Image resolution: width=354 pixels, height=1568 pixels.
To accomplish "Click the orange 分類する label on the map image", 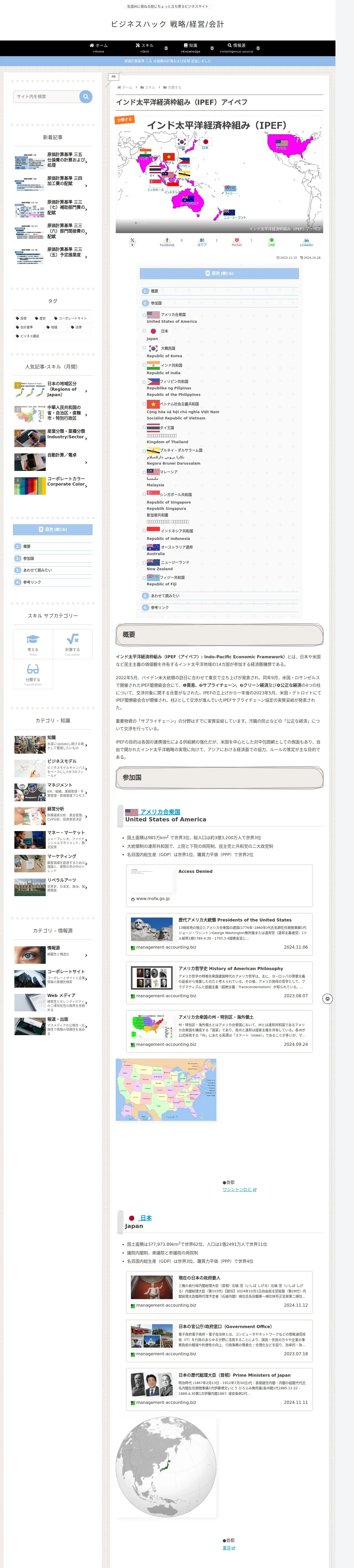I will pos(125,119).
